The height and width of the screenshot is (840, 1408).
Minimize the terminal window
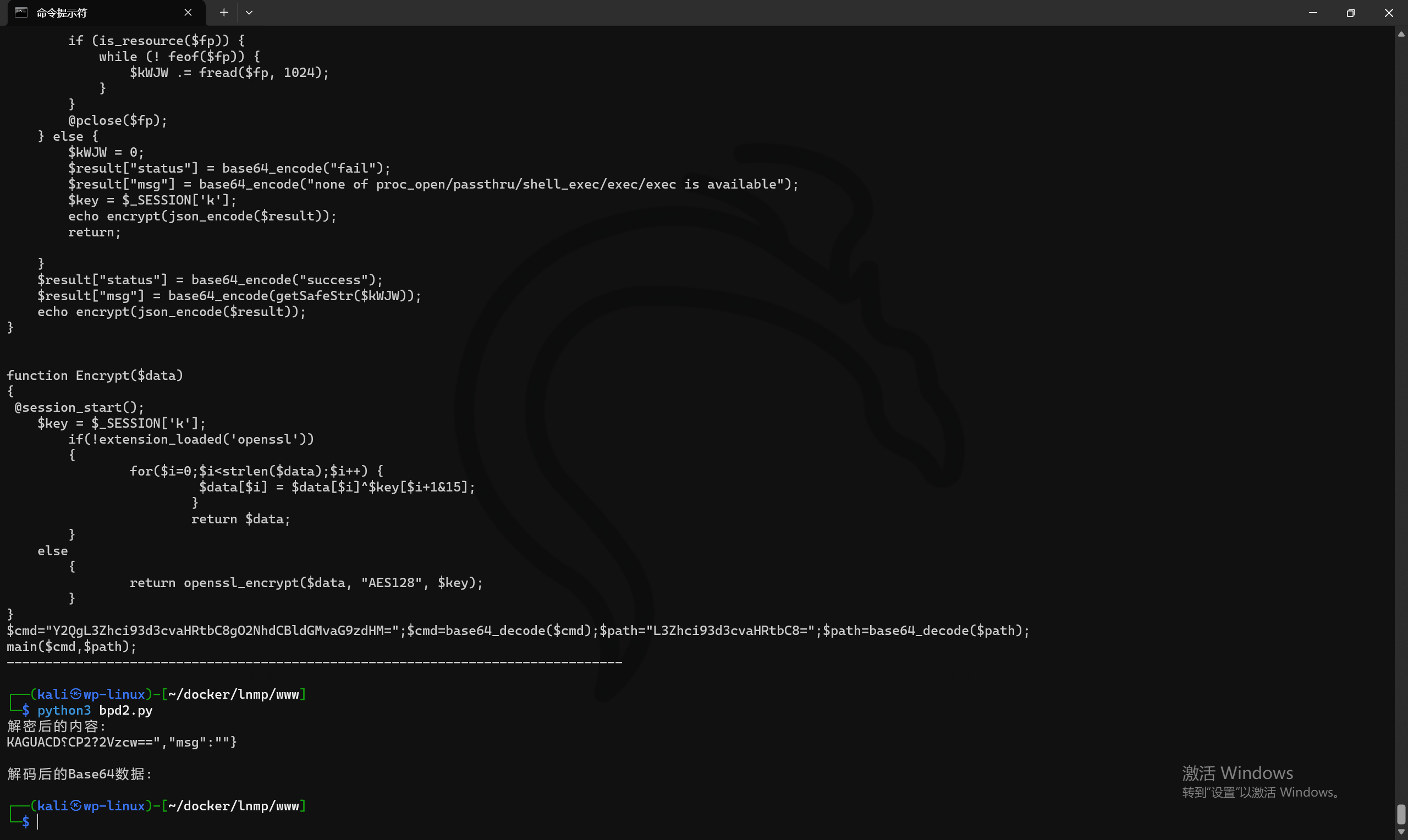(x=1313, y=13)
